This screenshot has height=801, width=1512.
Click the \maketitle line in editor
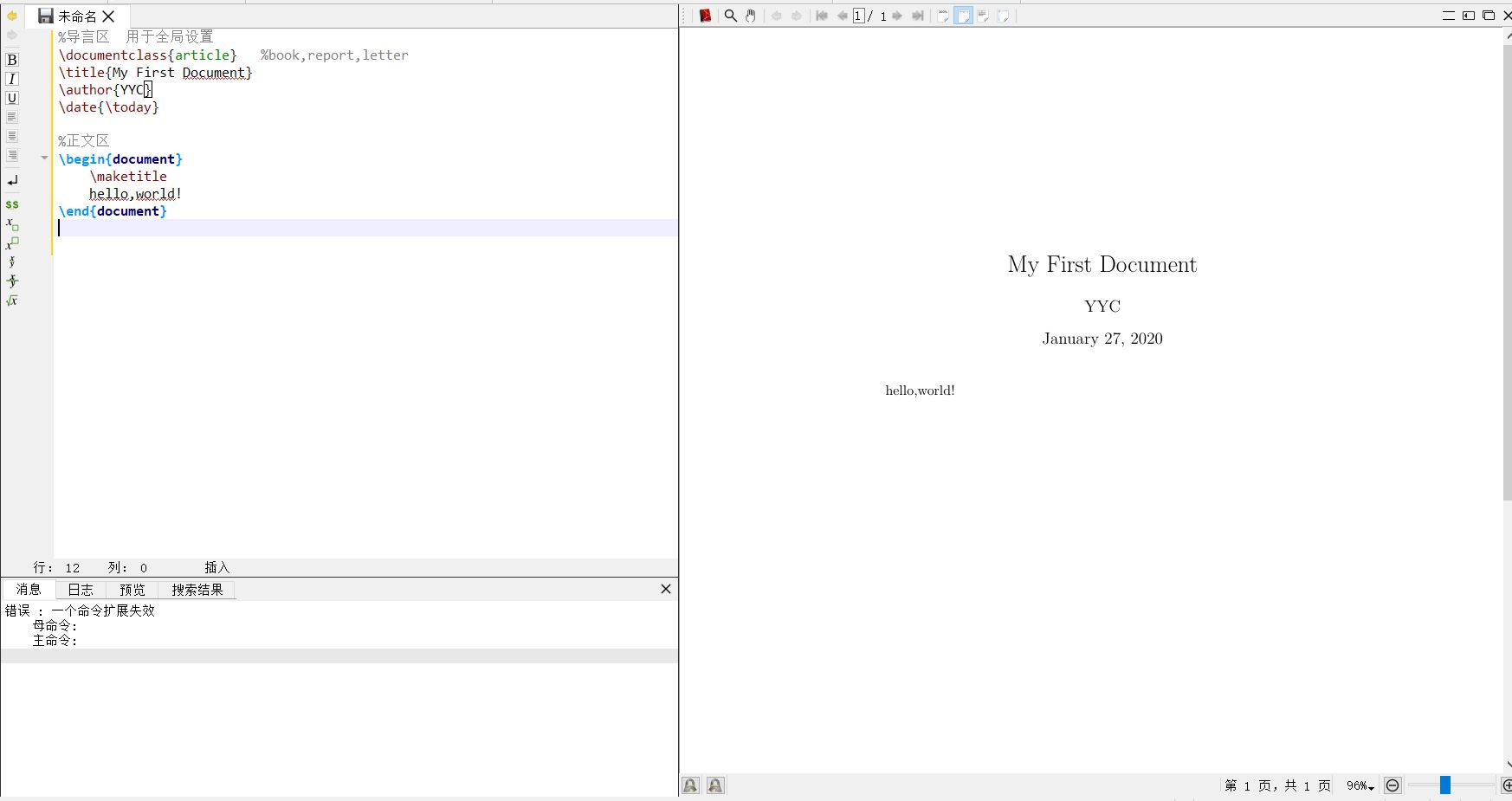(x=128, y=177)
